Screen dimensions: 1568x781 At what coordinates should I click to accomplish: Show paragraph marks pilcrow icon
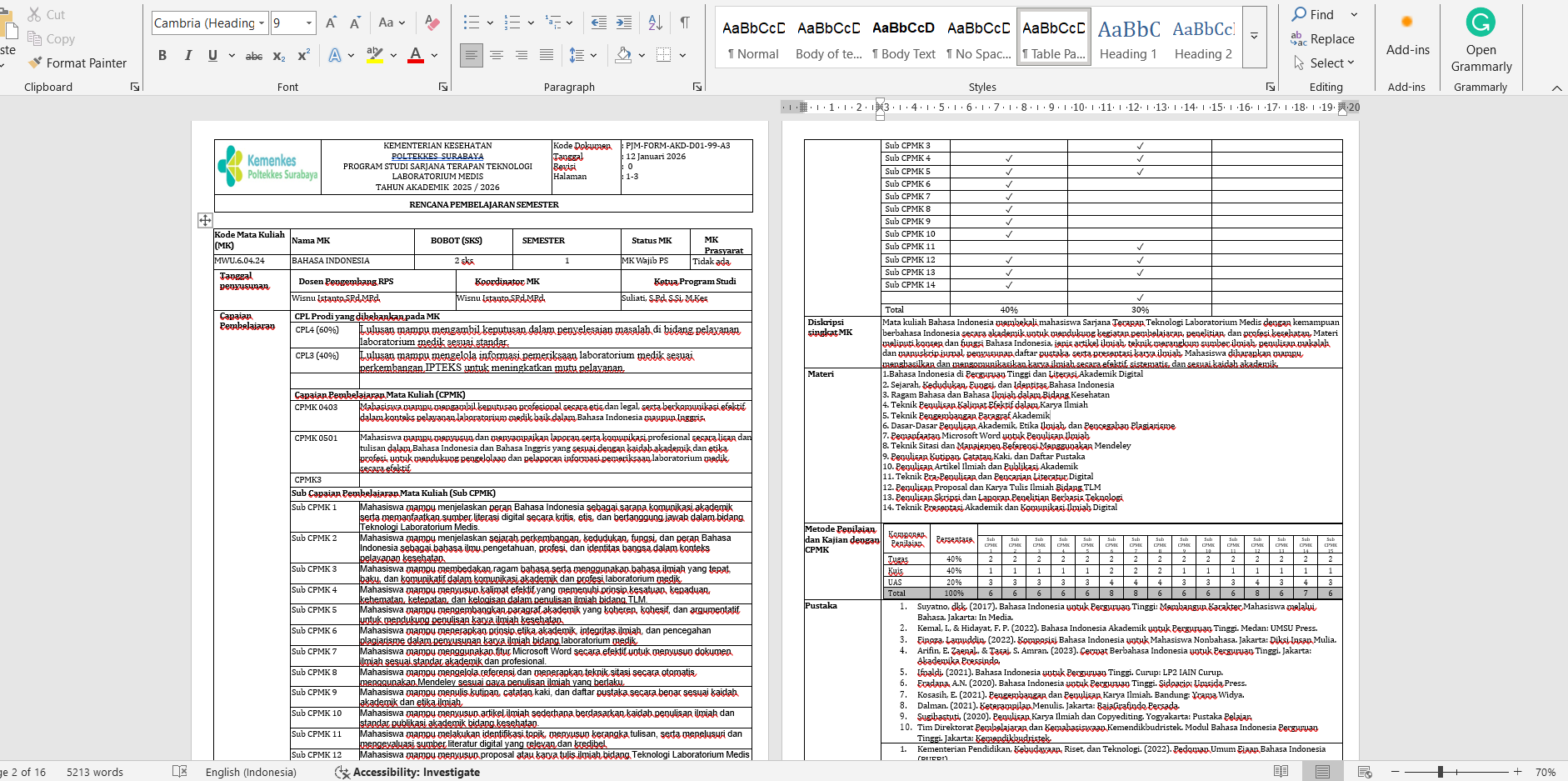point(685,23)
